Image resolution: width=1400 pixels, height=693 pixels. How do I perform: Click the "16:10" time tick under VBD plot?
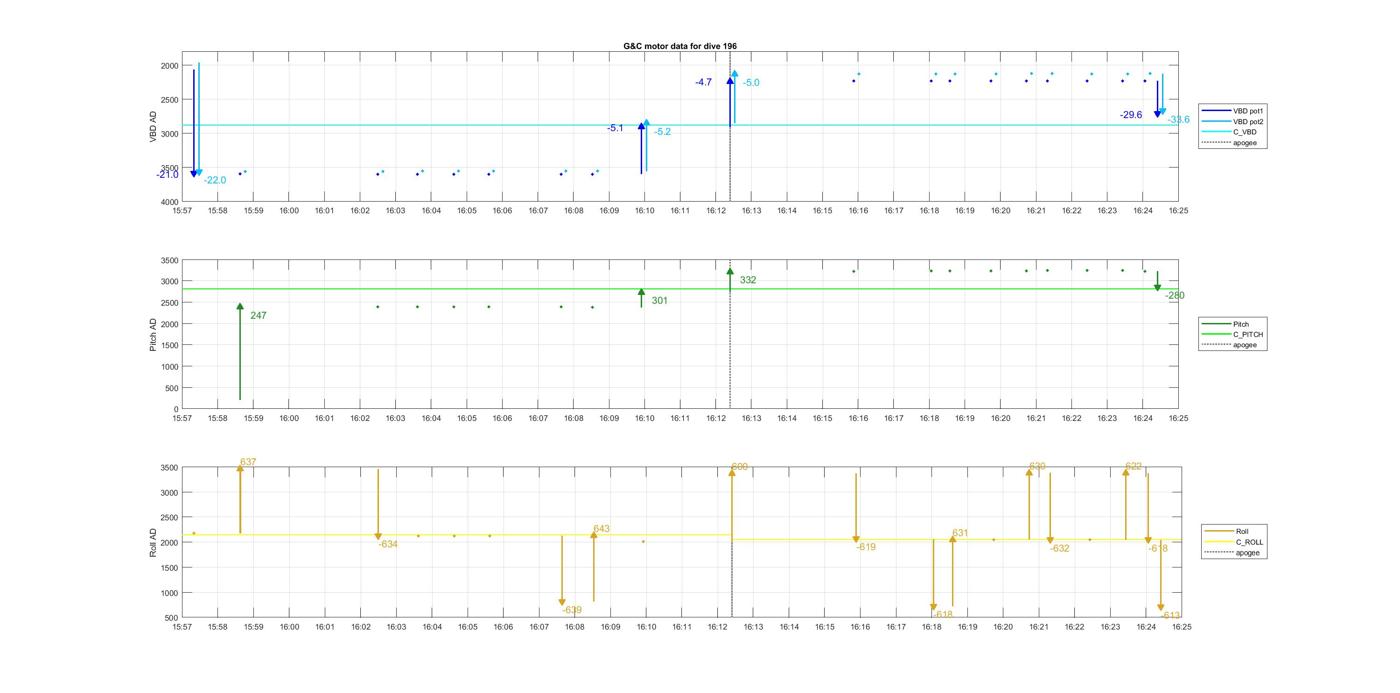coord(645,211)
